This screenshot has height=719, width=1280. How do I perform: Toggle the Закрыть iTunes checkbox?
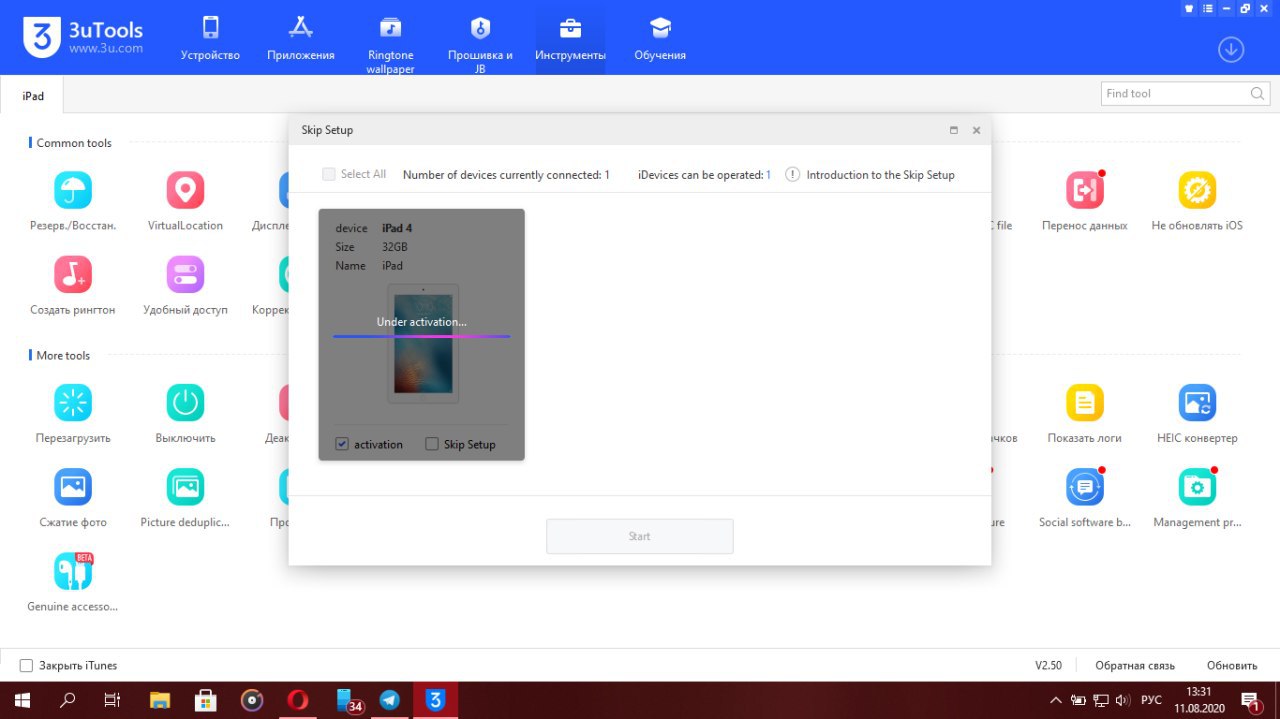tap(27, 665)
